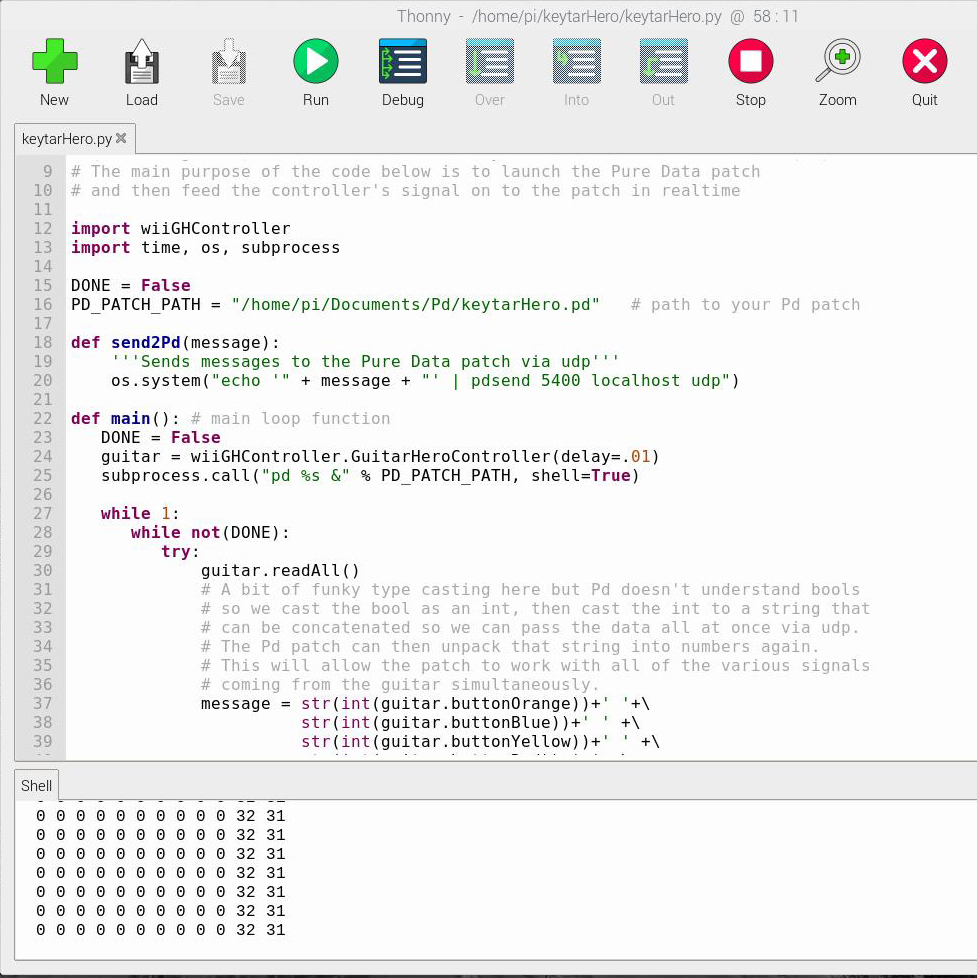Click the Zoom magnifier icon
977x978 pixels.
(838, 61)
